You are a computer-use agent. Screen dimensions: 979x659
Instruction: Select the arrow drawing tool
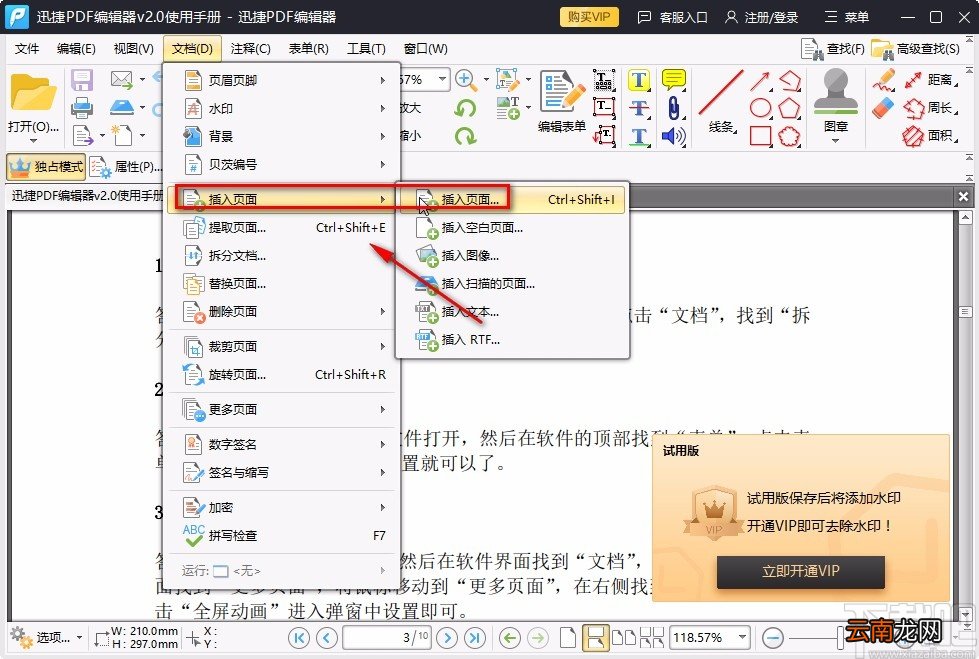760,81
